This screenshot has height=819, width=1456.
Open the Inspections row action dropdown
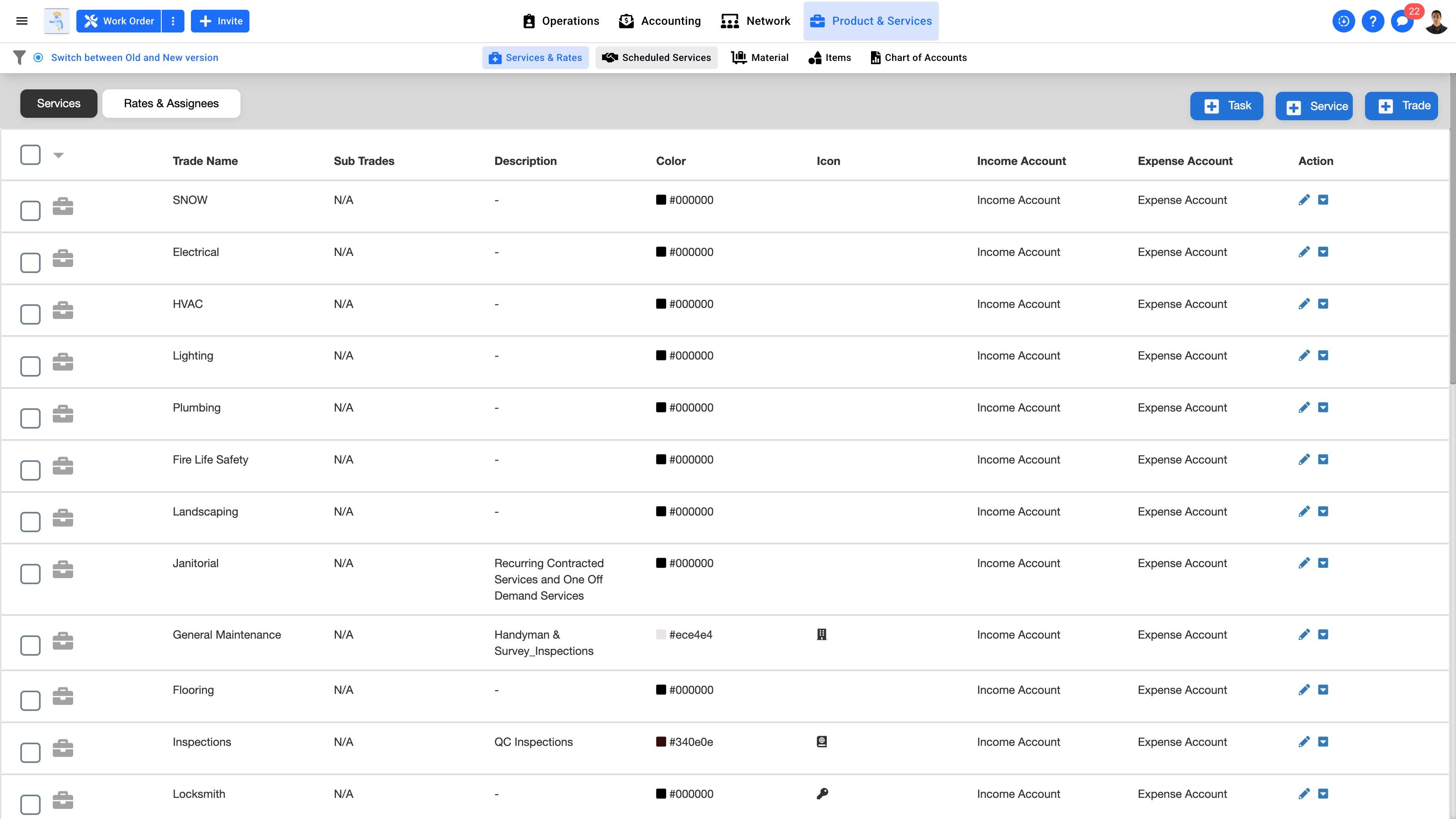(x=1323, y=741)
